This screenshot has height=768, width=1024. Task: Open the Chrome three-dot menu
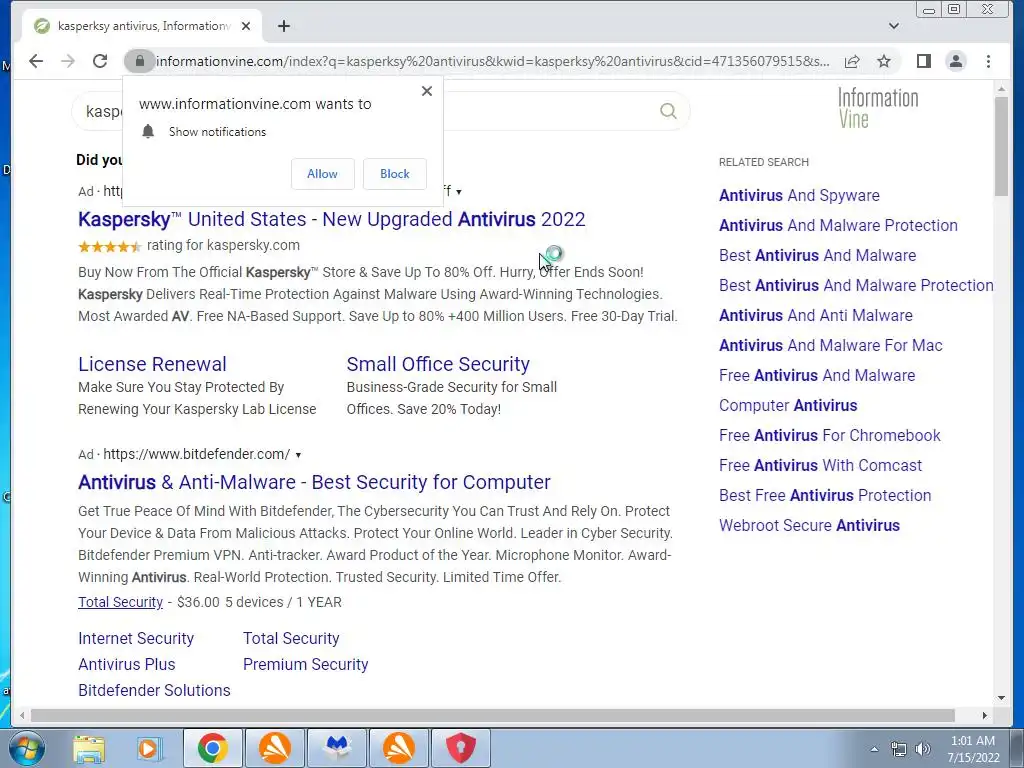pyautogui.click(x=988, y=61)
